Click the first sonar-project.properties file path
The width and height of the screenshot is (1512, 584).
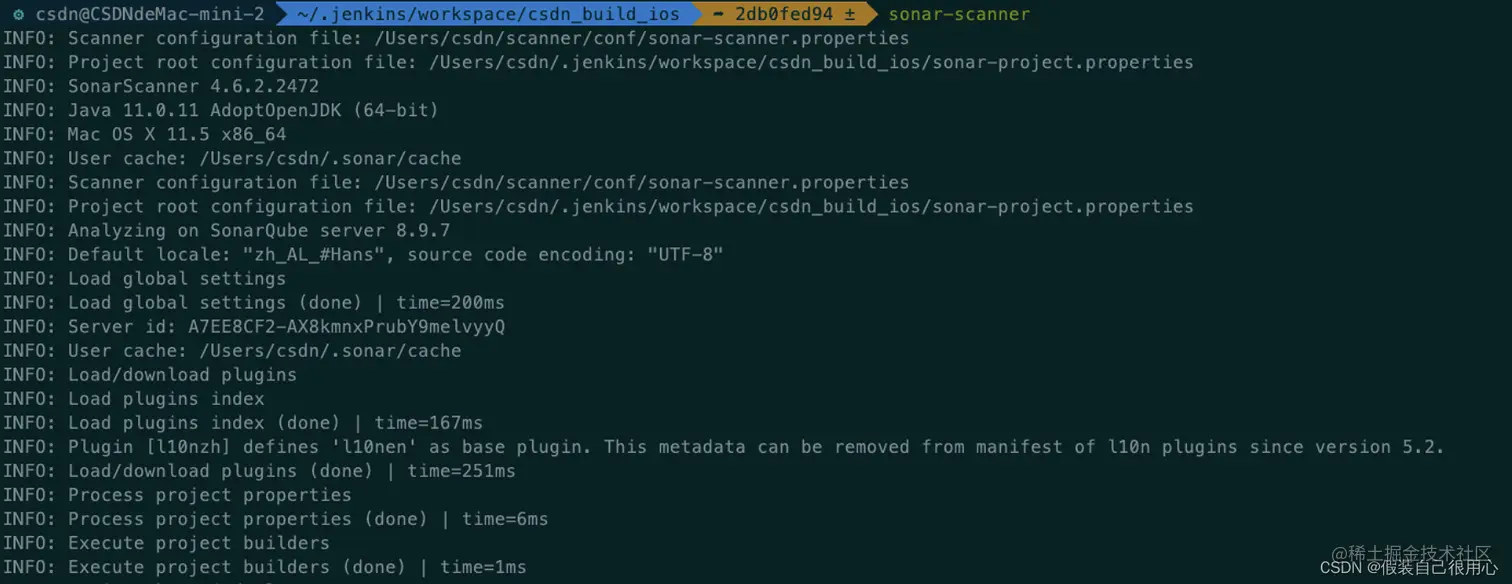coord(811,63)
